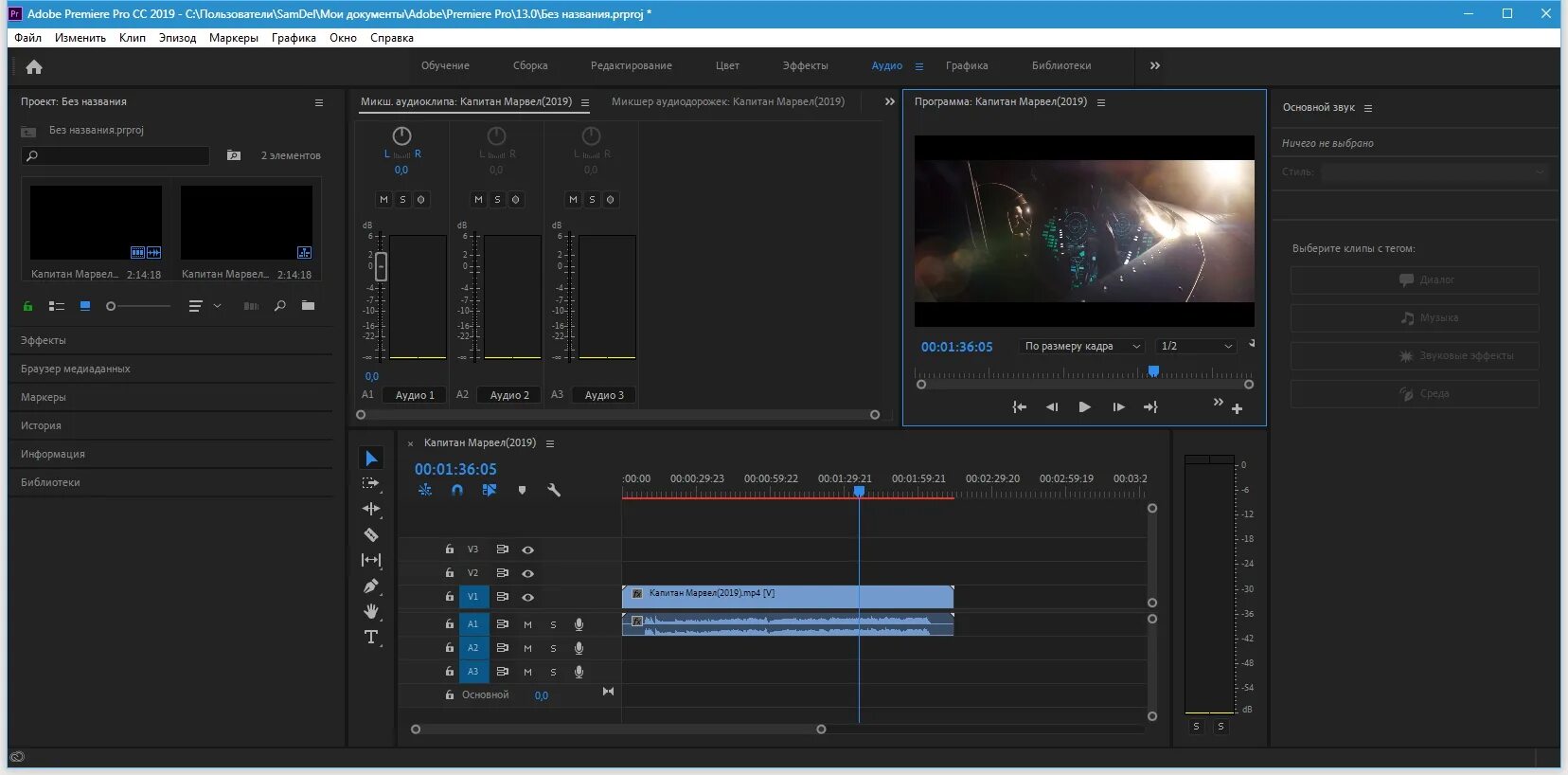Screen dimensions: 1568x775
Task: Open the program monitor settings wrench icon
Action: (1251, 343)
